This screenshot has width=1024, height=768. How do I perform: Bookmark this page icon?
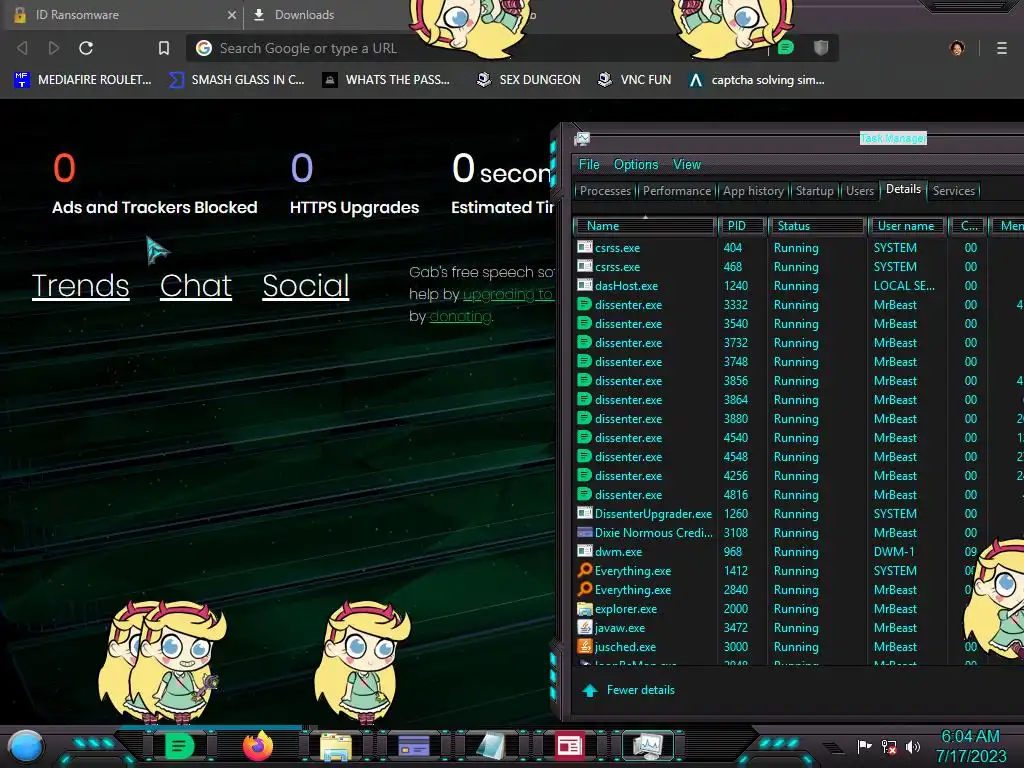click(x=164, y=48)
